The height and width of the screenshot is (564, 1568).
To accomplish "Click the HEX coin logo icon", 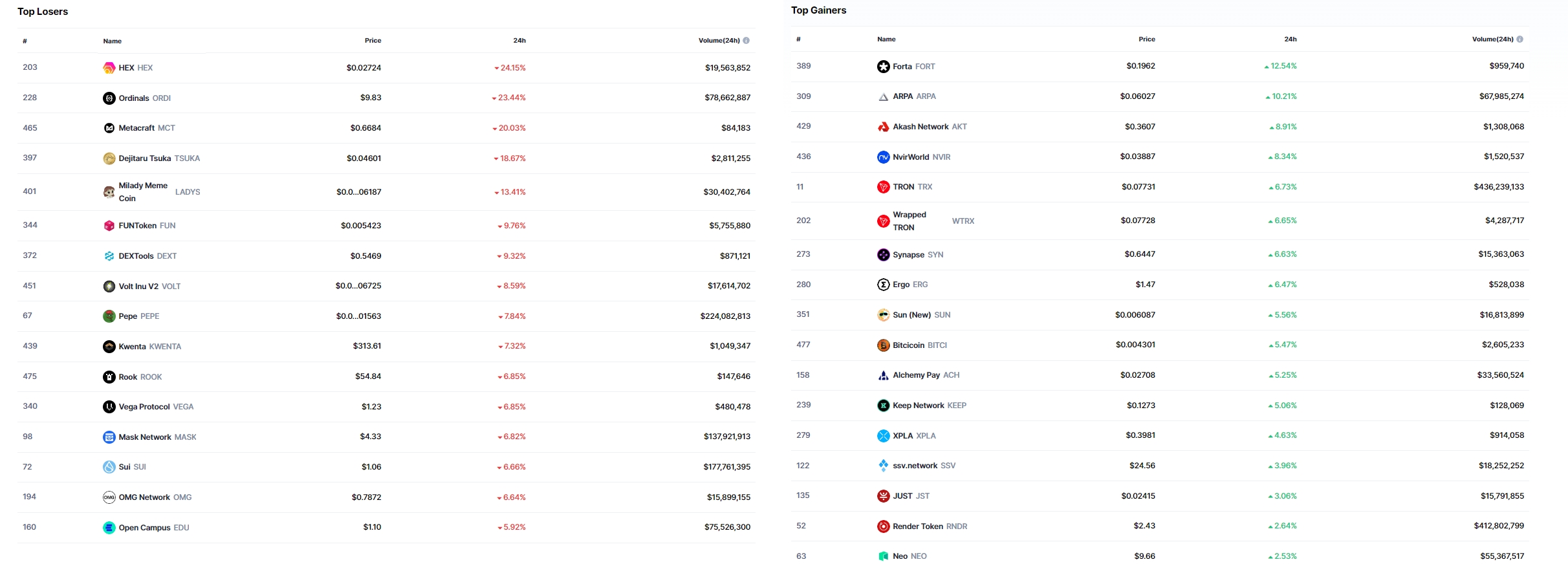I will pyautogui.click(x=109, y=68).
